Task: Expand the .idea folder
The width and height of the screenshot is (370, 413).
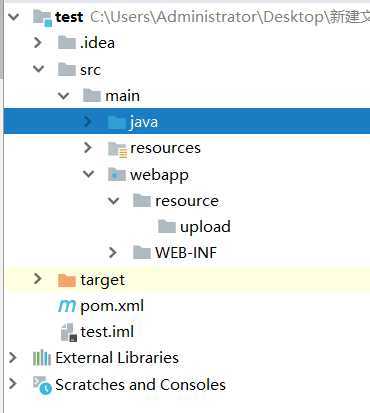Action: click(38, 43)
